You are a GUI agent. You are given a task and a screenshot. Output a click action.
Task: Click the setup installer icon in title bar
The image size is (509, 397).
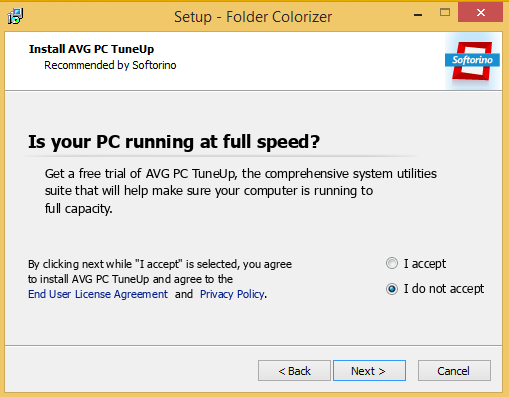pyautogui.click(x=15, y=16)
